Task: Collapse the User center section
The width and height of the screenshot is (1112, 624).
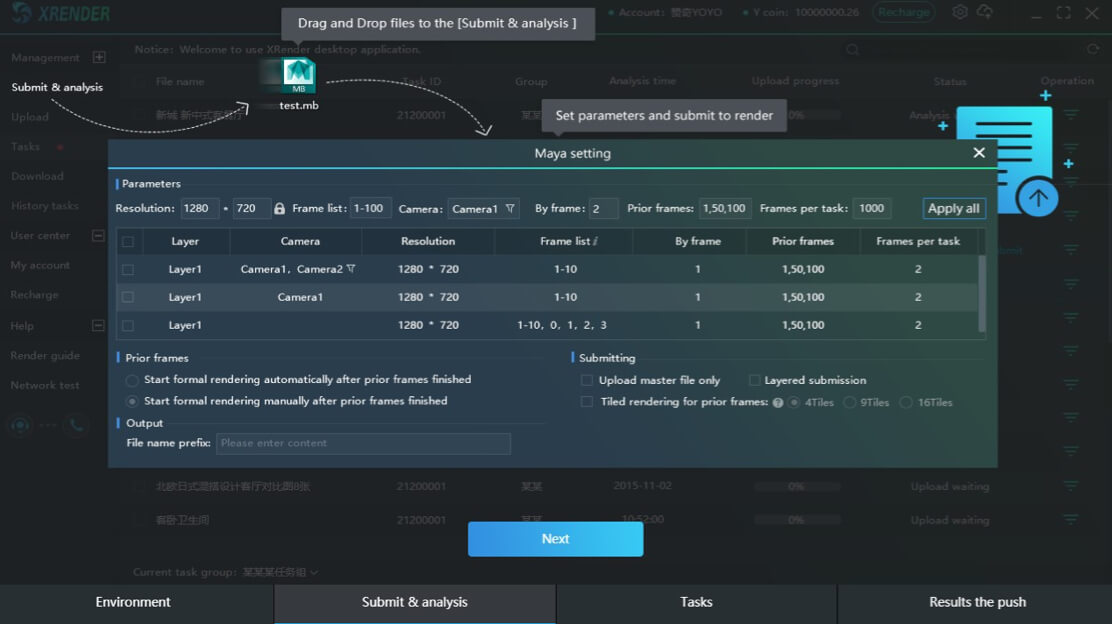Action: click(96, 236)
